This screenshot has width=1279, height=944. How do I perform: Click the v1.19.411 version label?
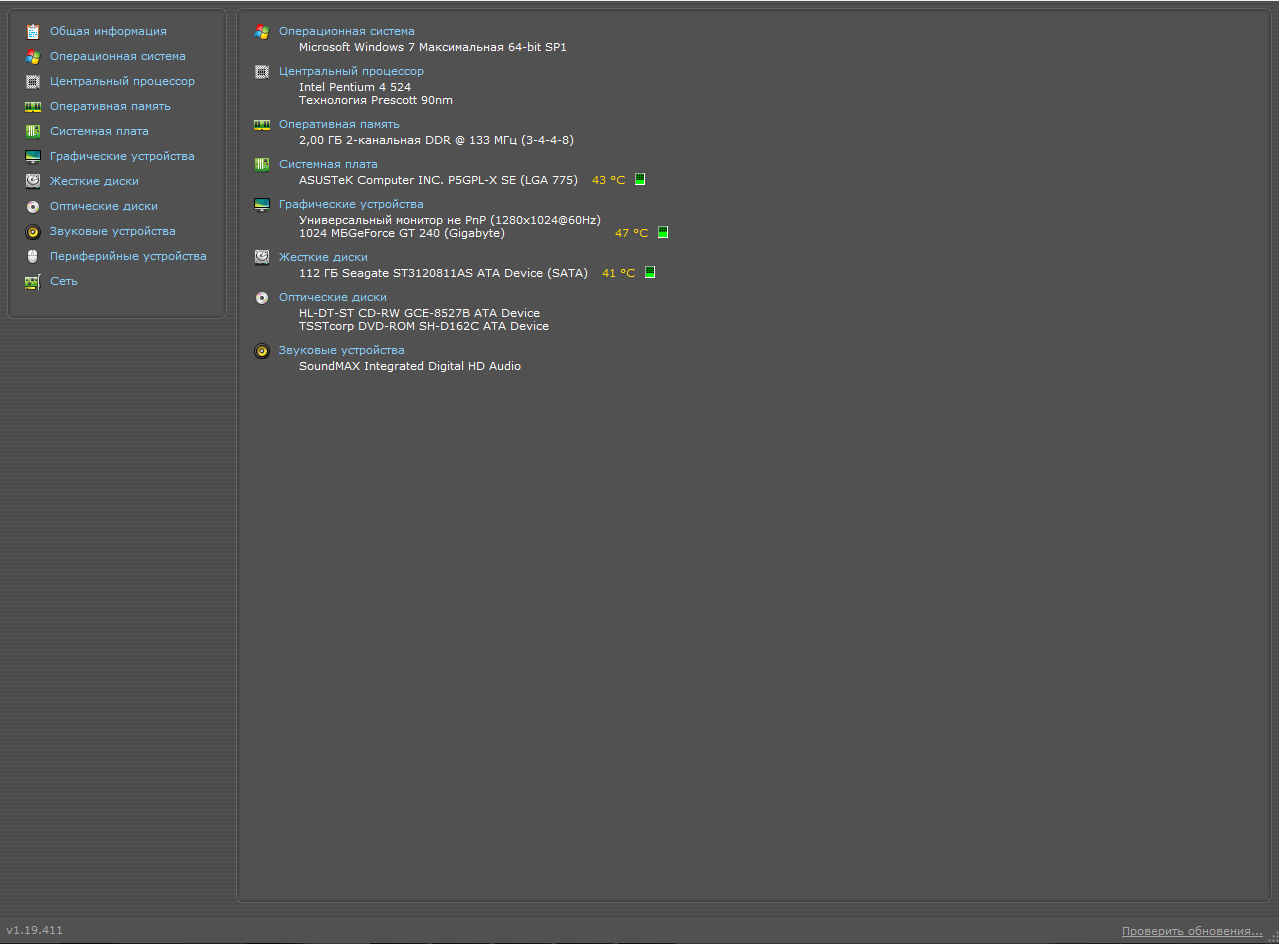point(35,930)
